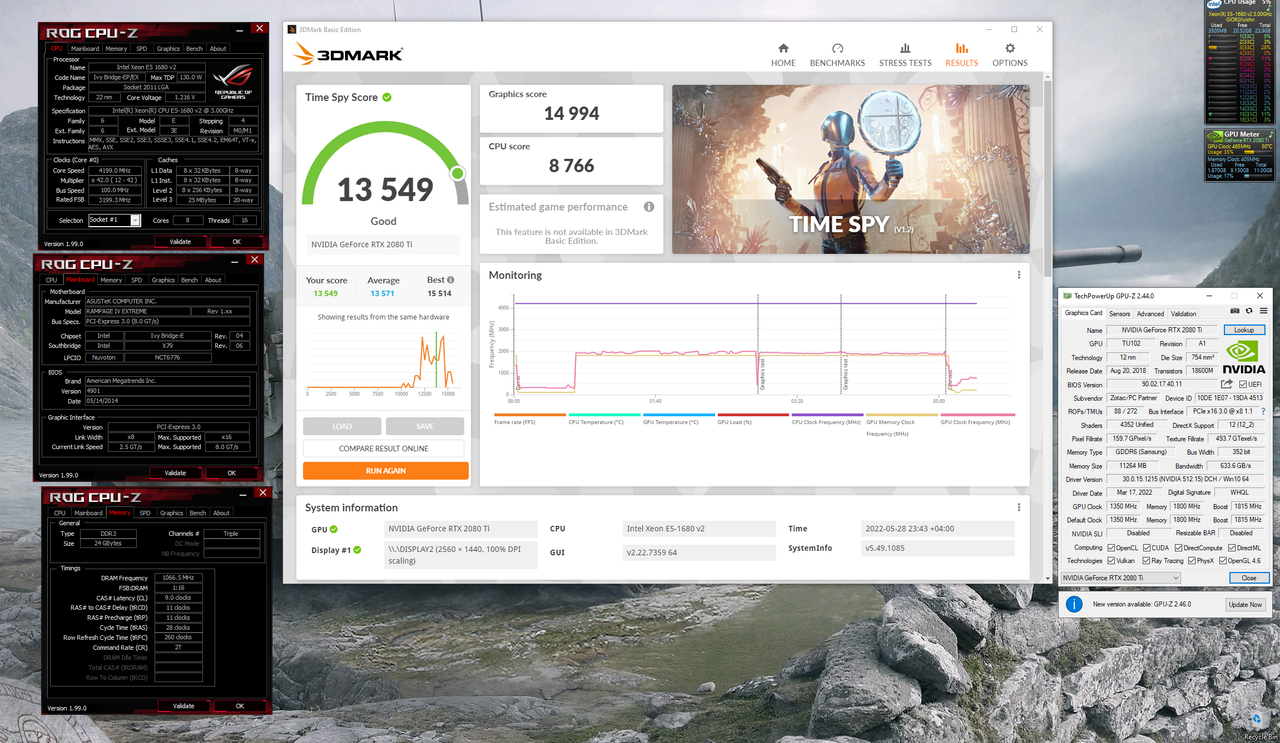Click the GPU Meter gadget header

[x=1241, y=134]
